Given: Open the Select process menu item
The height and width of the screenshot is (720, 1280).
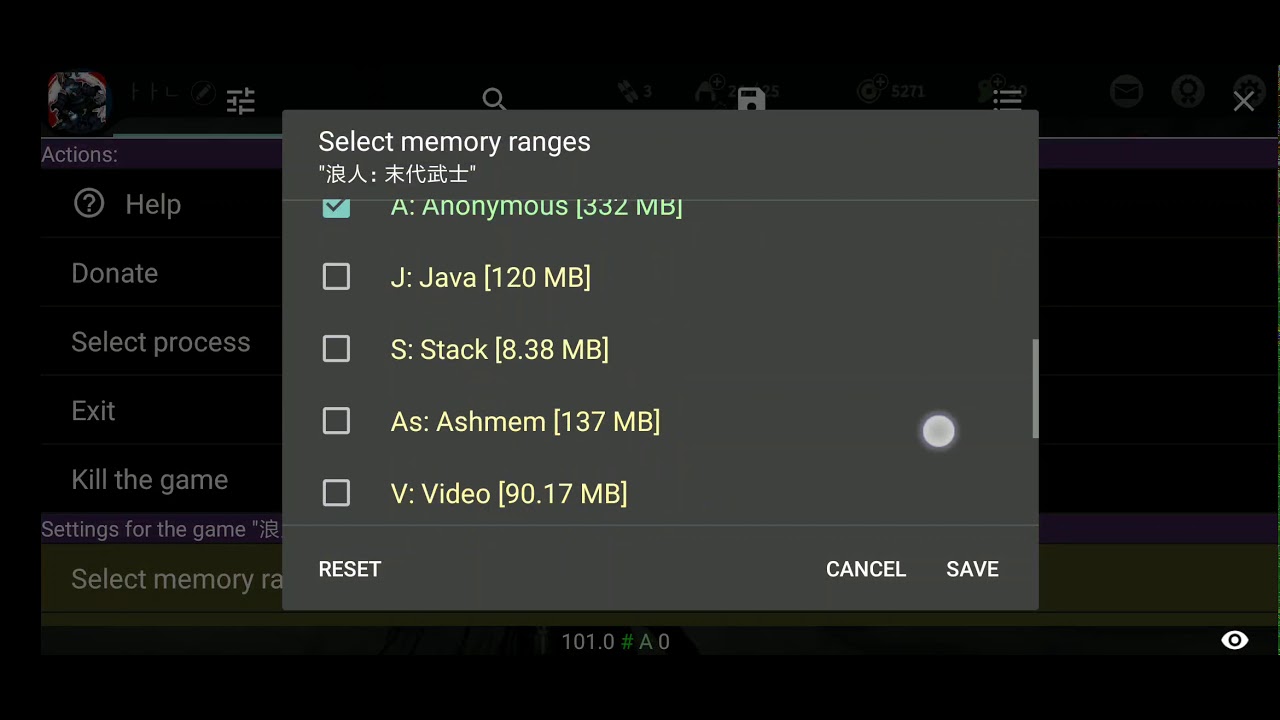Looking at the screenshot, I should [161, 342].
